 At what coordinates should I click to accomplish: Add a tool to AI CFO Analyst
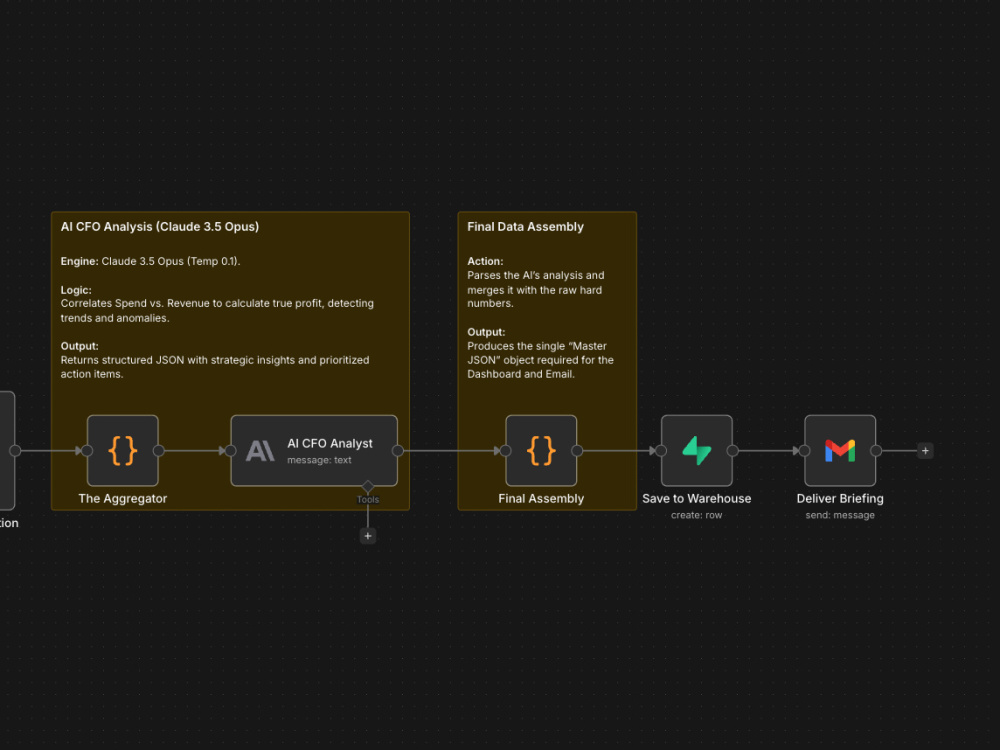tap(368, 536)
